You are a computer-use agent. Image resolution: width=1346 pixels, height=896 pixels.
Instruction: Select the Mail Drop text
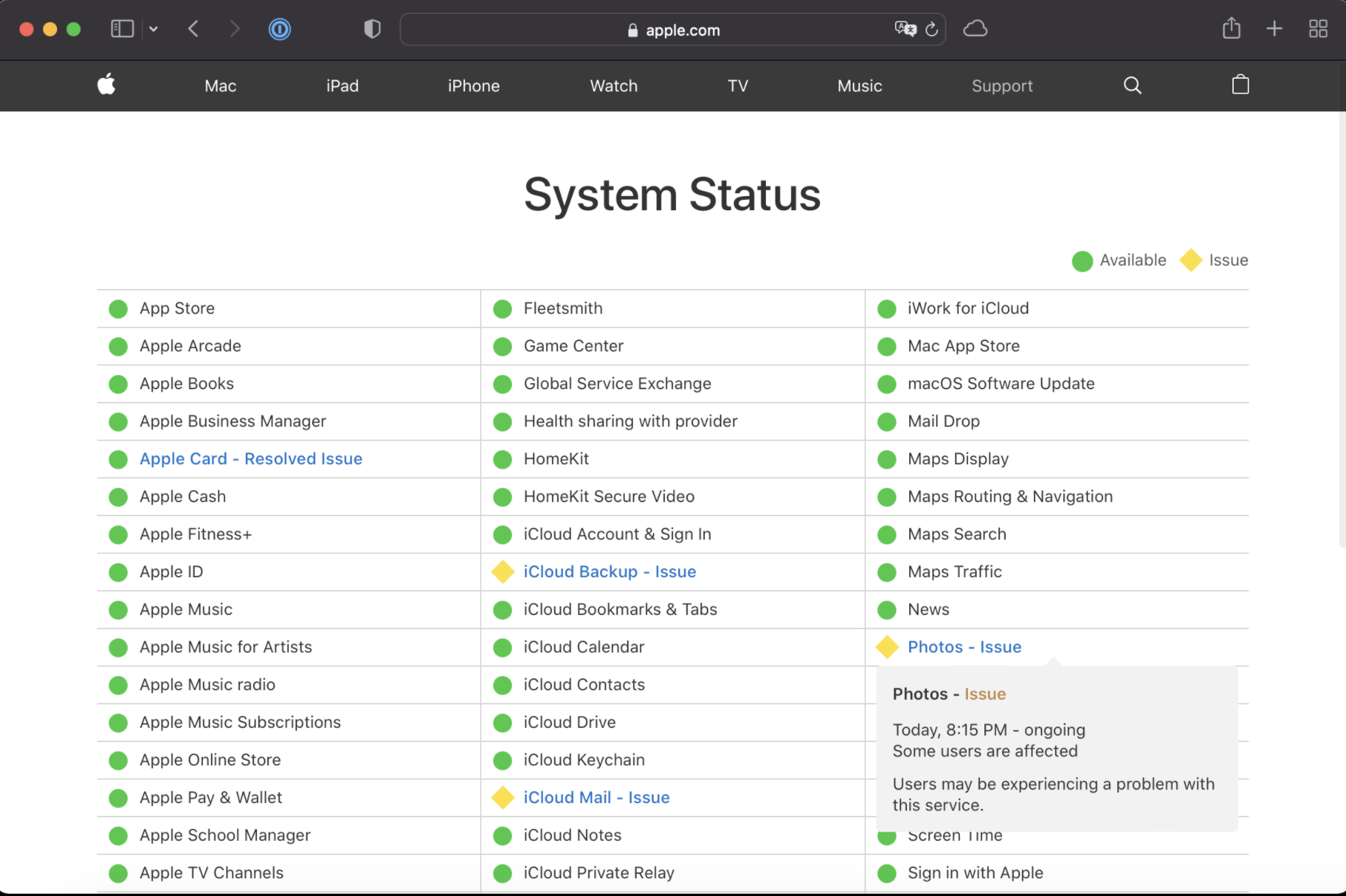[x=943, y=421]
